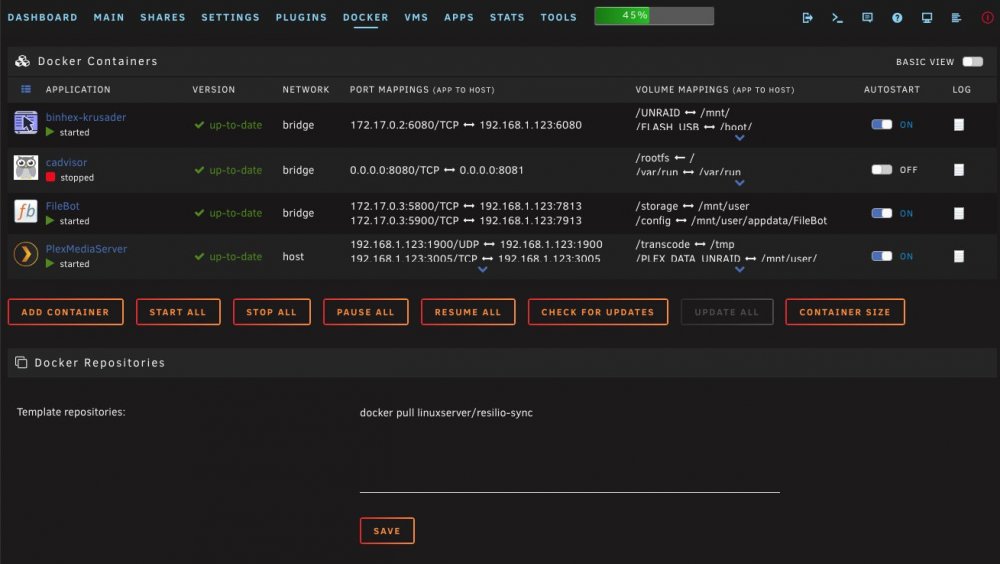Open the PlexMediaServer container link

coord(86,249)
